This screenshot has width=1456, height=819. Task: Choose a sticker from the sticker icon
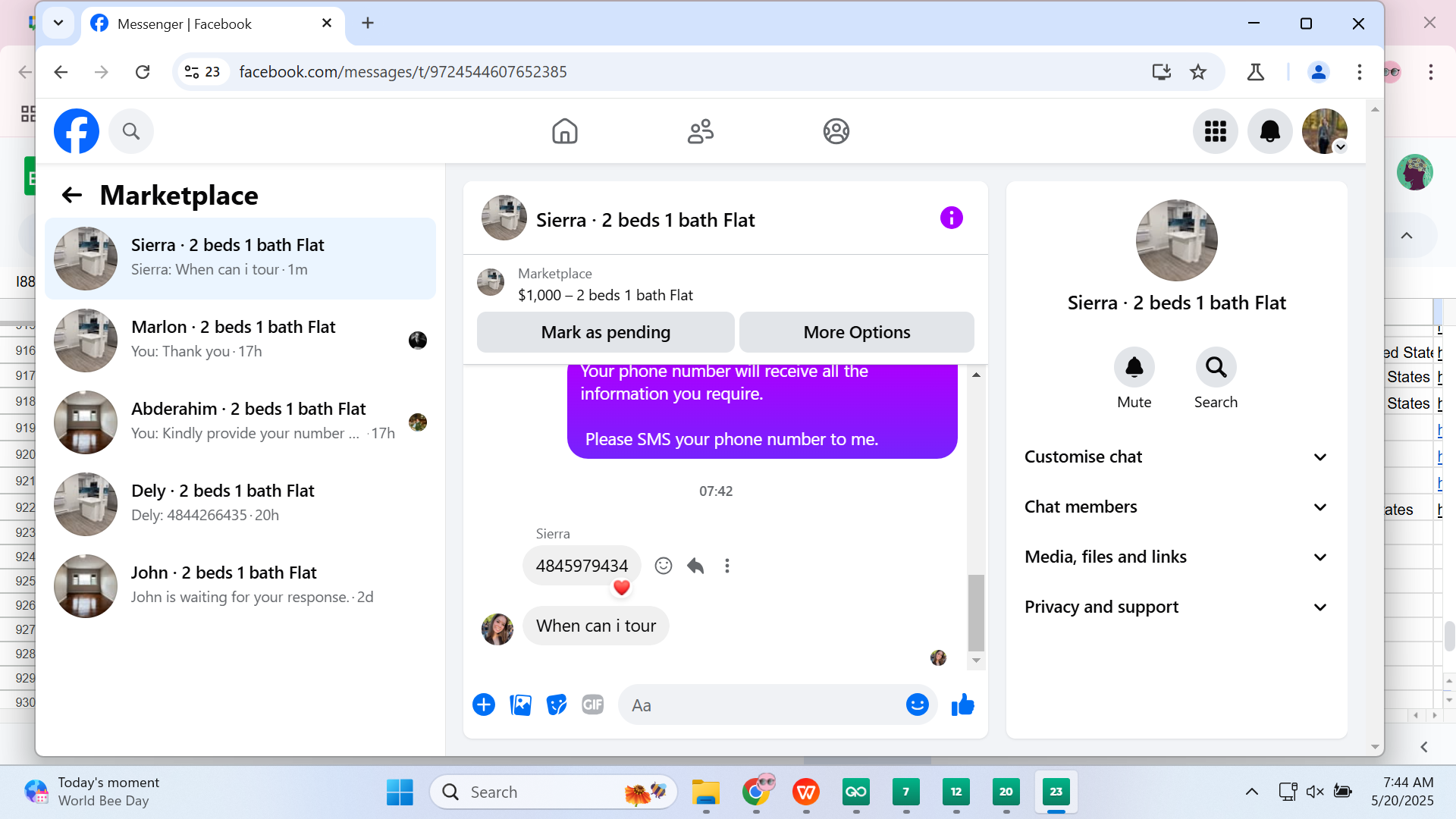pos(557,705)
